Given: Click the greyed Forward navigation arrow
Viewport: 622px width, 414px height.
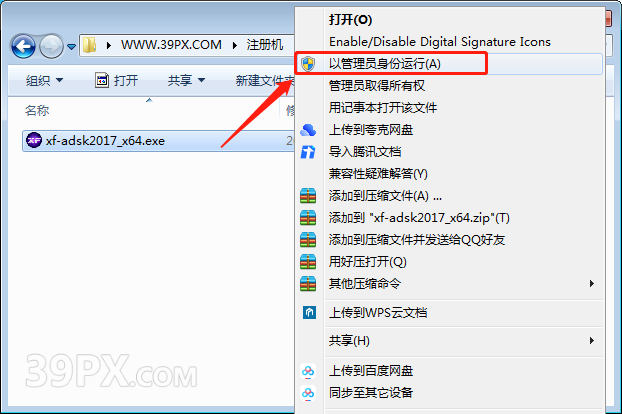Looking at the screenshot, I should click(x=51, y=47).
